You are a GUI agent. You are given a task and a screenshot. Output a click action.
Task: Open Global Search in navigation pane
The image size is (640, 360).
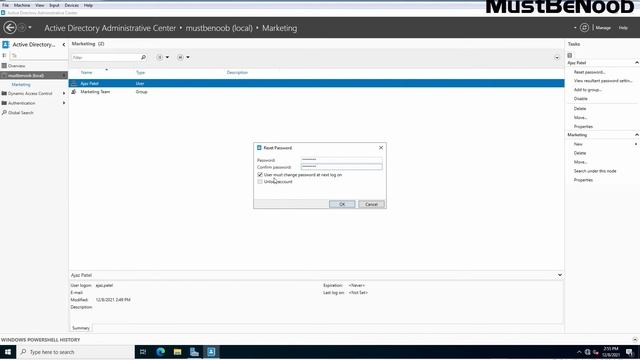(x=20, y=113)
